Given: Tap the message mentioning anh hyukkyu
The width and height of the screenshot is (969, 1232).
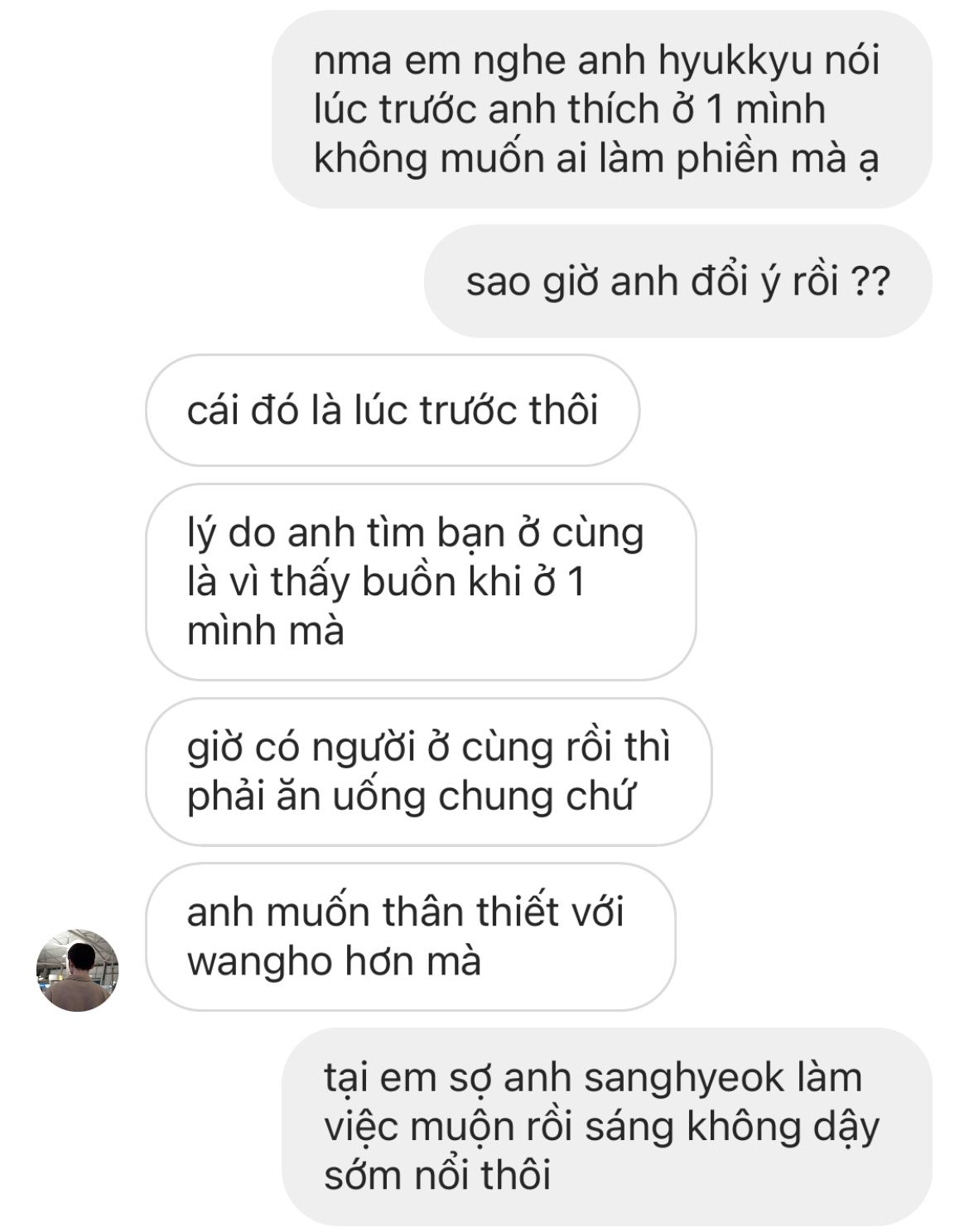Looking at the screenshot, I should click(x=601, y=109).
